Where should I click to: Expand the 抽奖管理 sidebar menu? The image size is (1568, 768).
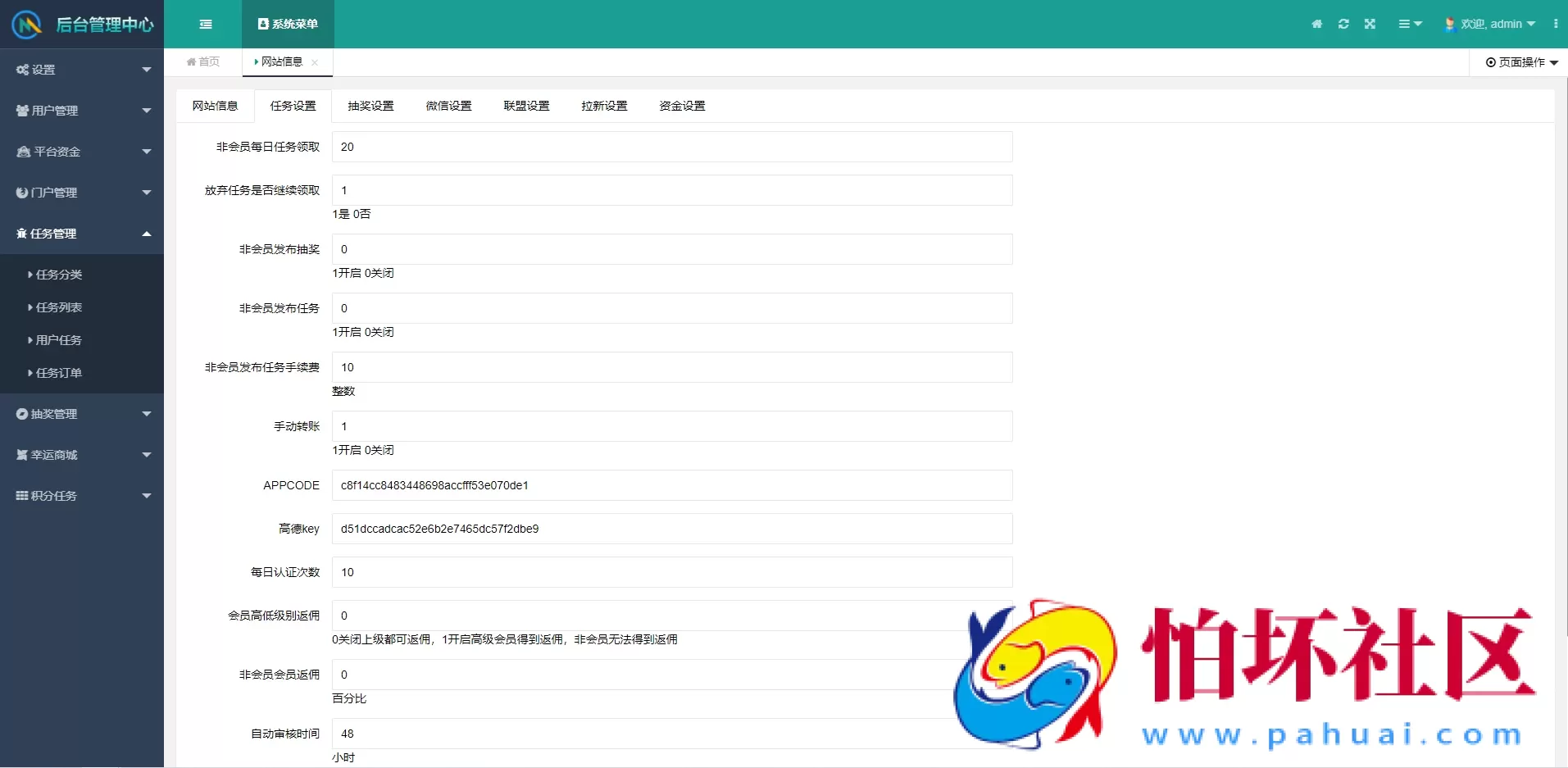click(146, 413)
